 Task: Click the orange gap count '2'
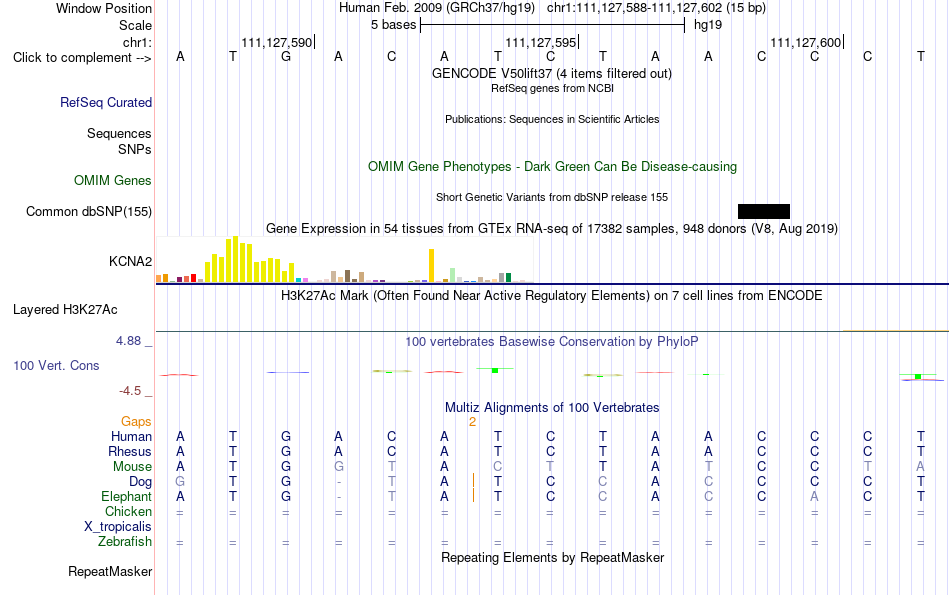tap(472, 422)
